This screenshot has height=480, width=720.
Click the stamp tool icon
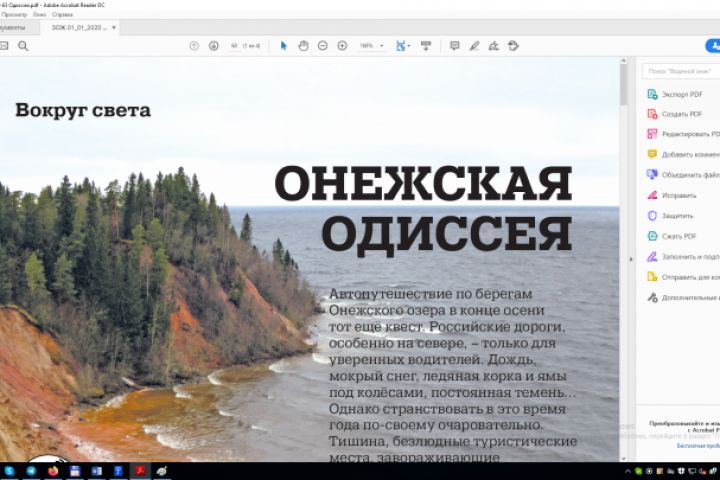point(513,46)
